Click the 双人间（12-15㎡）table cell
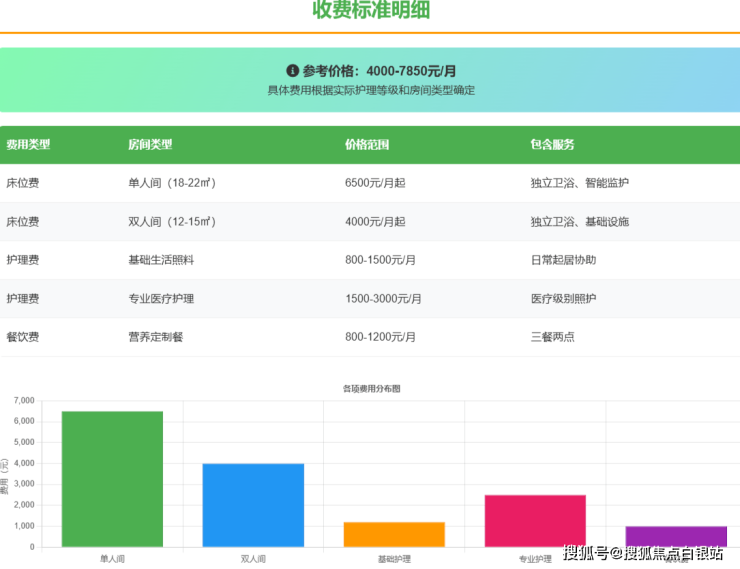 click(x=173, y=222)
